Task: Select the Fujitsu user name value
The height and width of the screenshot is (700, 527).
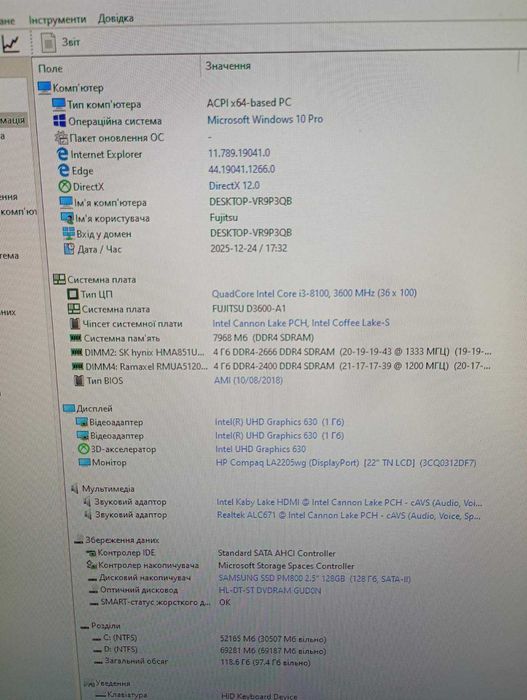Action: [224, 217]
